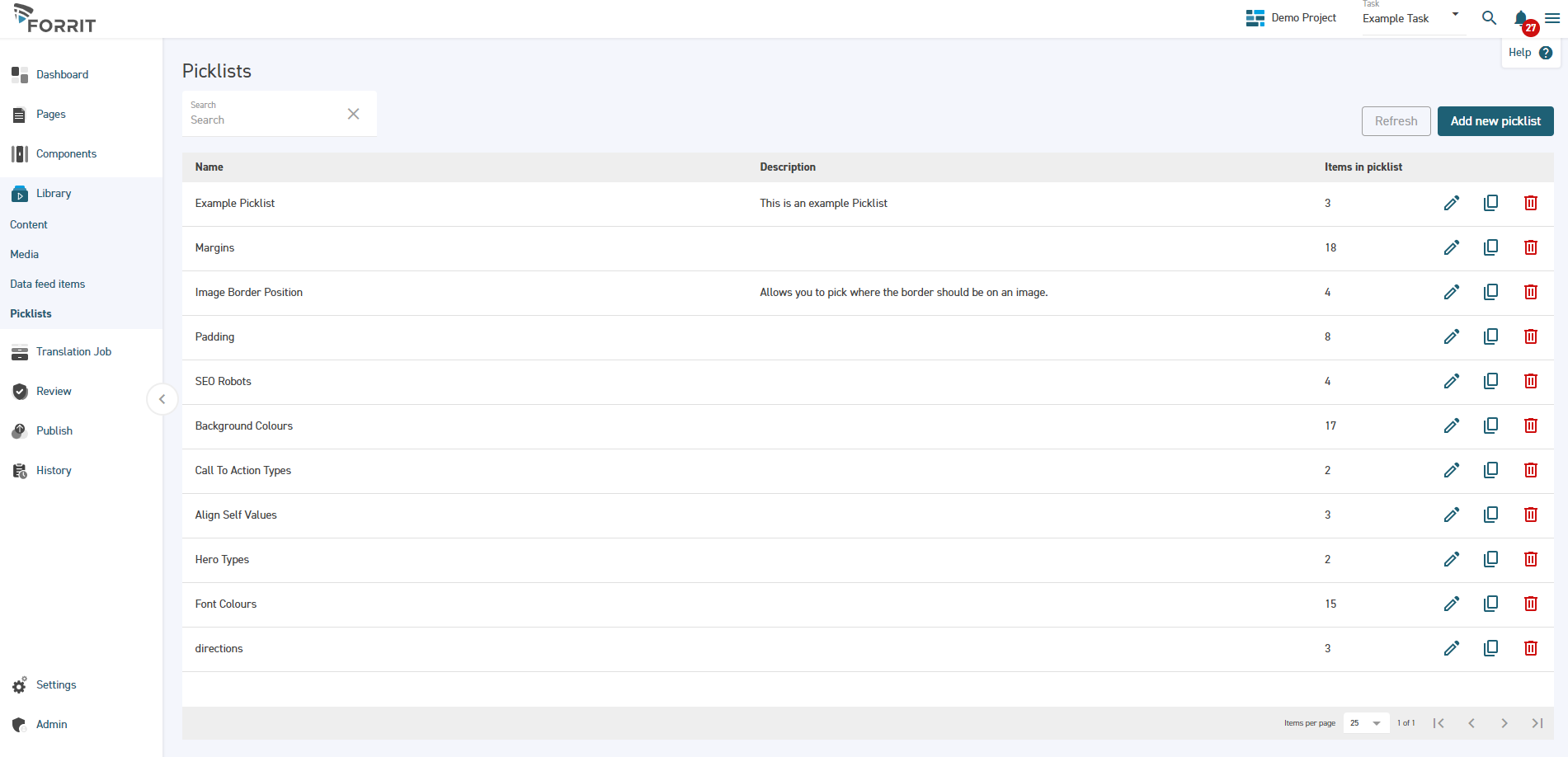Screen dimensions: 1568x757
Task: Click Add new picklist button
Action: (x=1495, y=121)
